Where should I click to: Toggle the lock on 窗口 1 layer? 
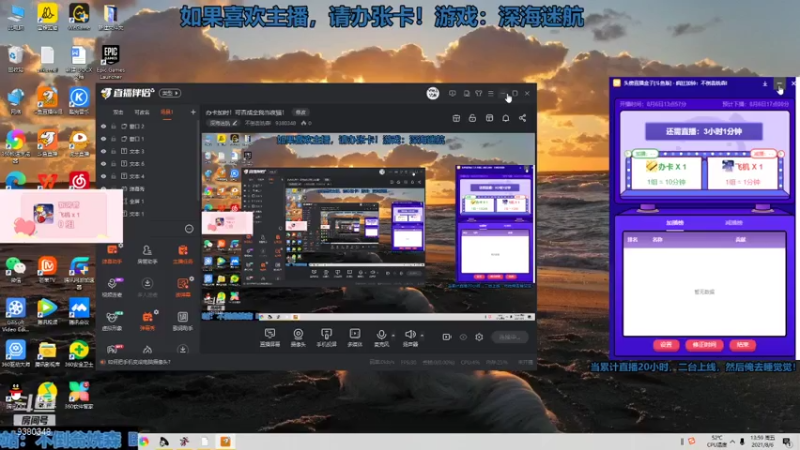(113, 139)
